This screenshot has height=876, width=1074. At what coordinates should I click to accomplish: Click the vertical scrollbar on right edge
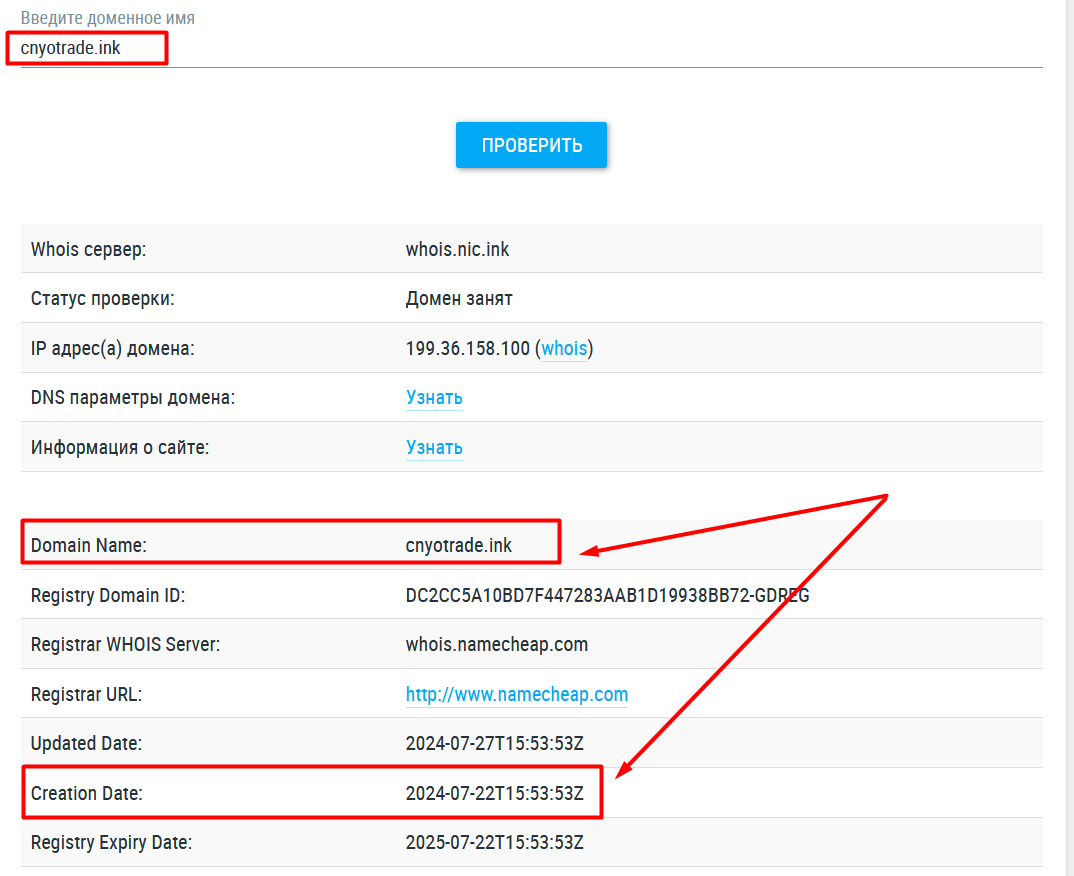point(1068,400)
